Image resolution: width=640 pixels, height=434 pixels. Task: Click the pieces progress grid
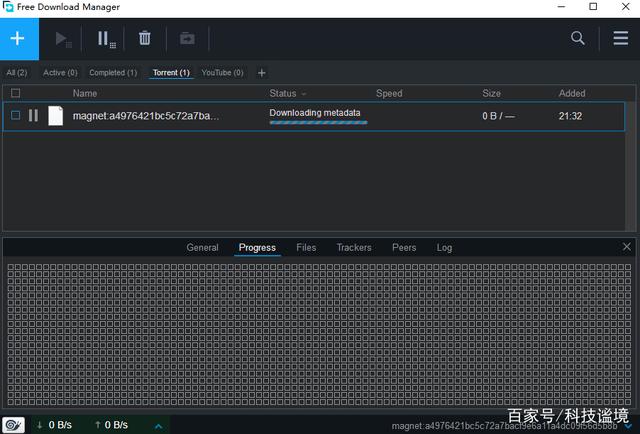pyautogui.click(x=319, y=334)
